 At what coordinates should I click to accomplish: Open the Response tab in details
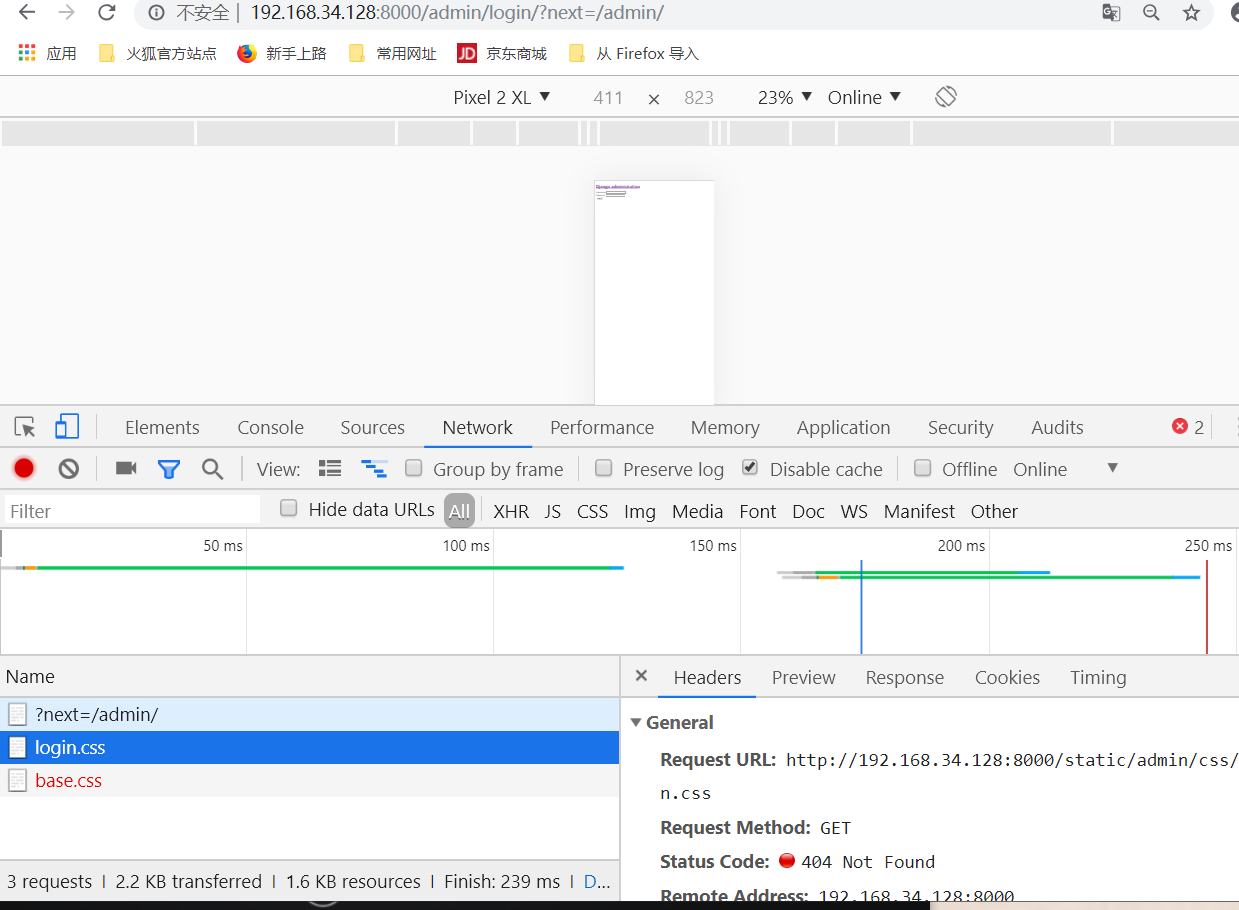[x=904, y=677]
